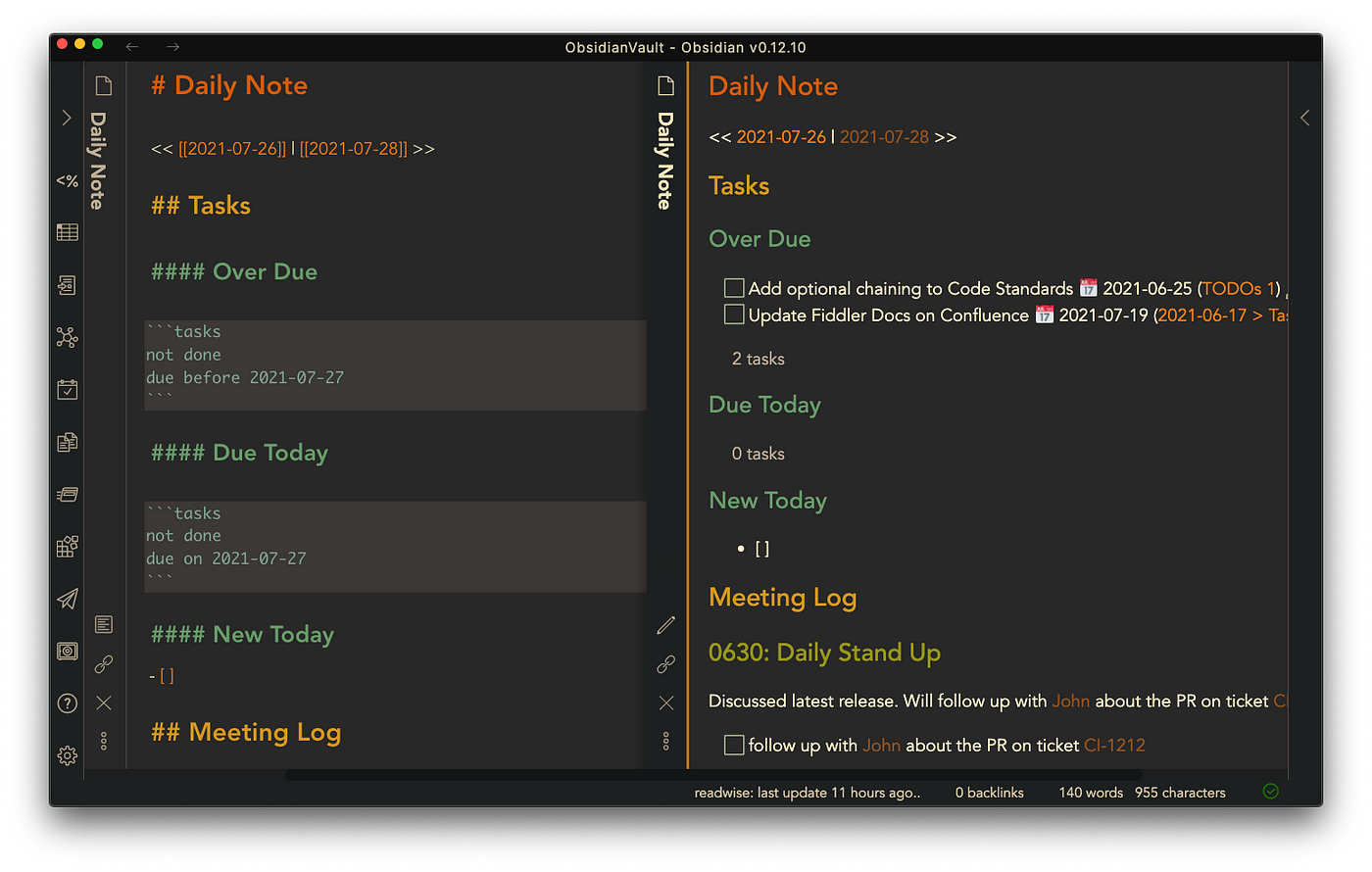Click '- [ ]' list item in the editor
1372x872 pixels.
[162, 676]
